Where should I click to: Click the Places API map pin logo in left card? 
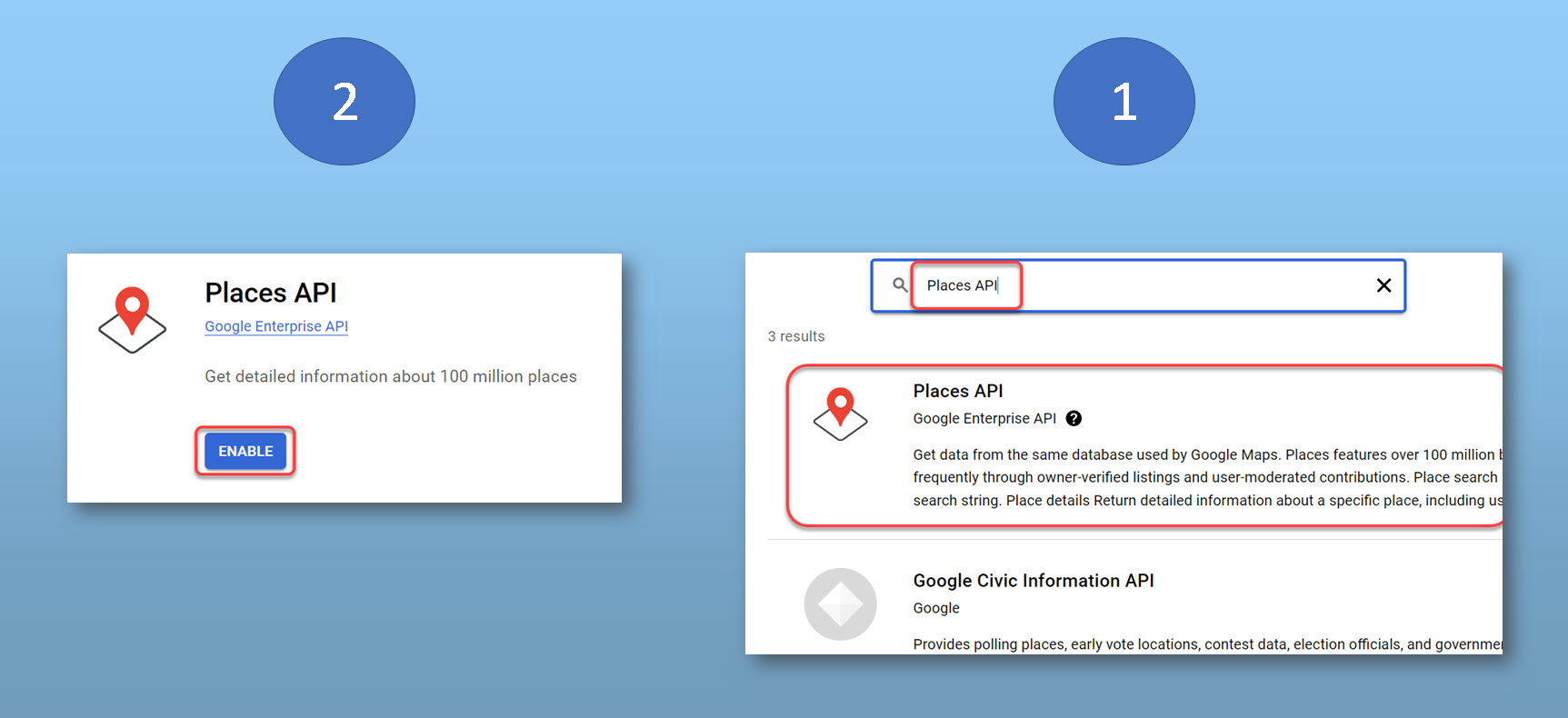[x=133, y=320]
